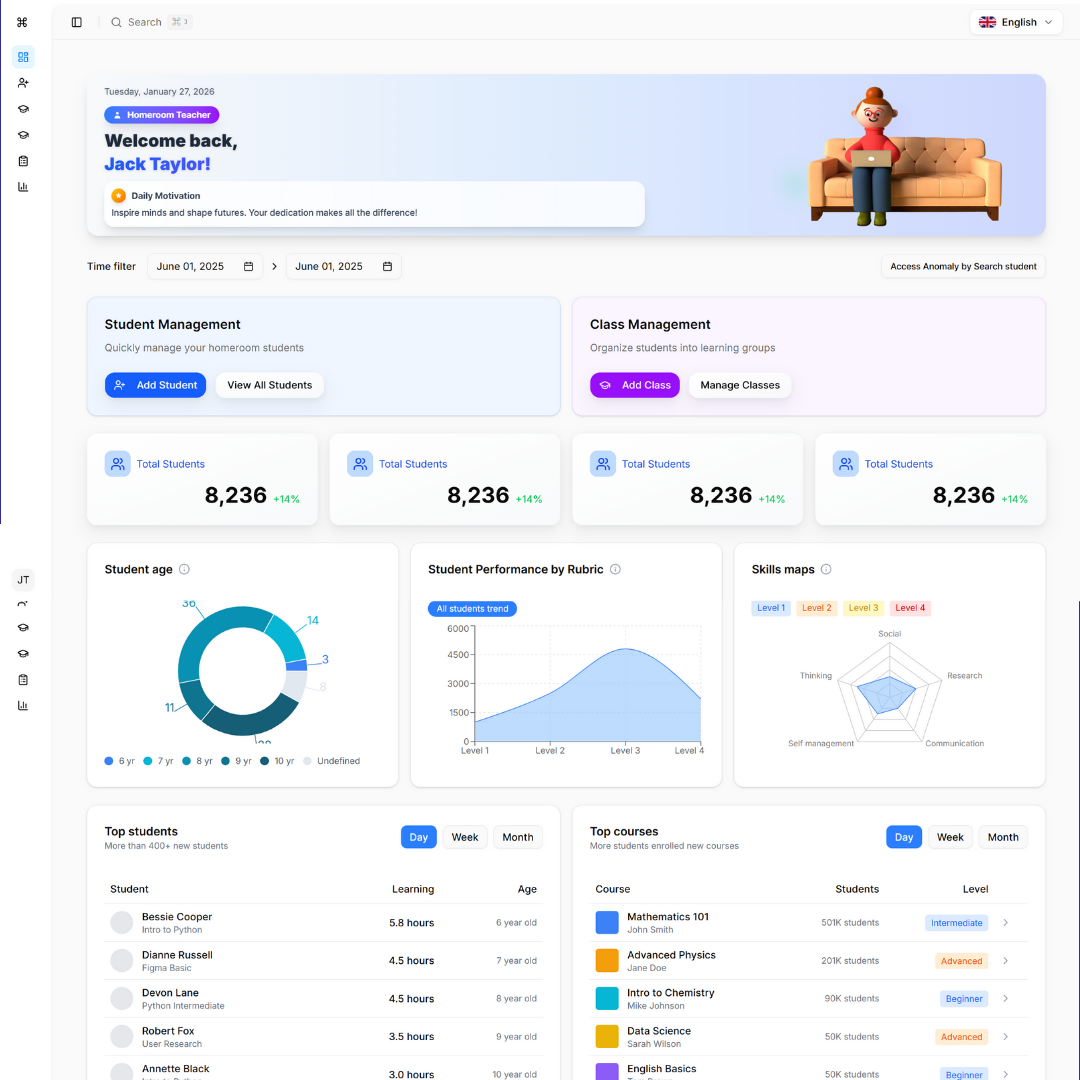Toggle the sidebar panel icon beside Search

77,22
